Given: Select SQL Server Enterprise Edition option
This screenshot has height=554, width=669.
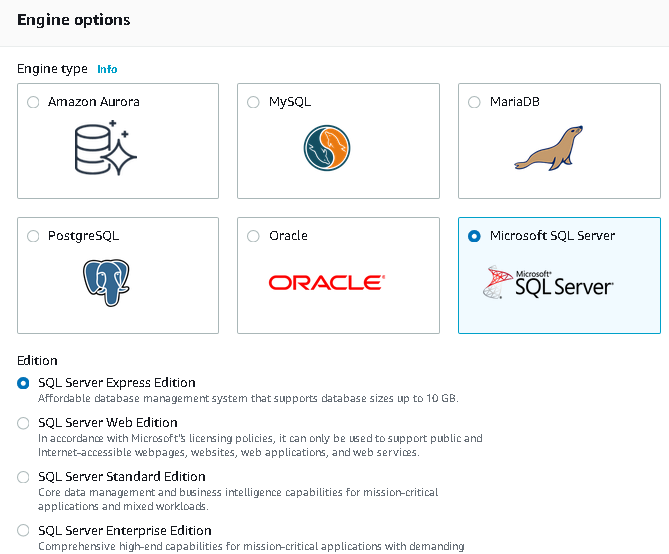Looking at the screenshot, I should 24,531.
